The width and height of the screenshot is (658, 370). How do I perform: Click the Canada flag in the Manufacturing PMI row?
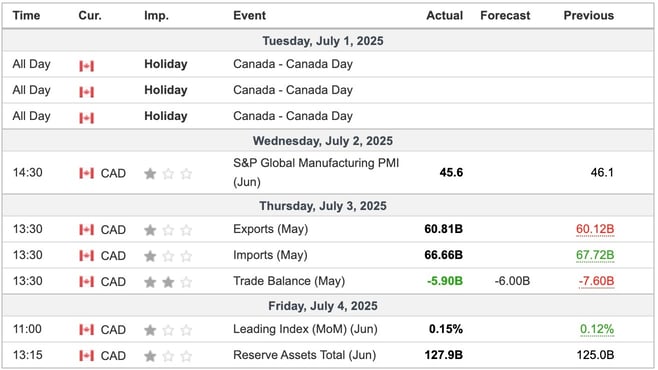[x=86, y=173]
